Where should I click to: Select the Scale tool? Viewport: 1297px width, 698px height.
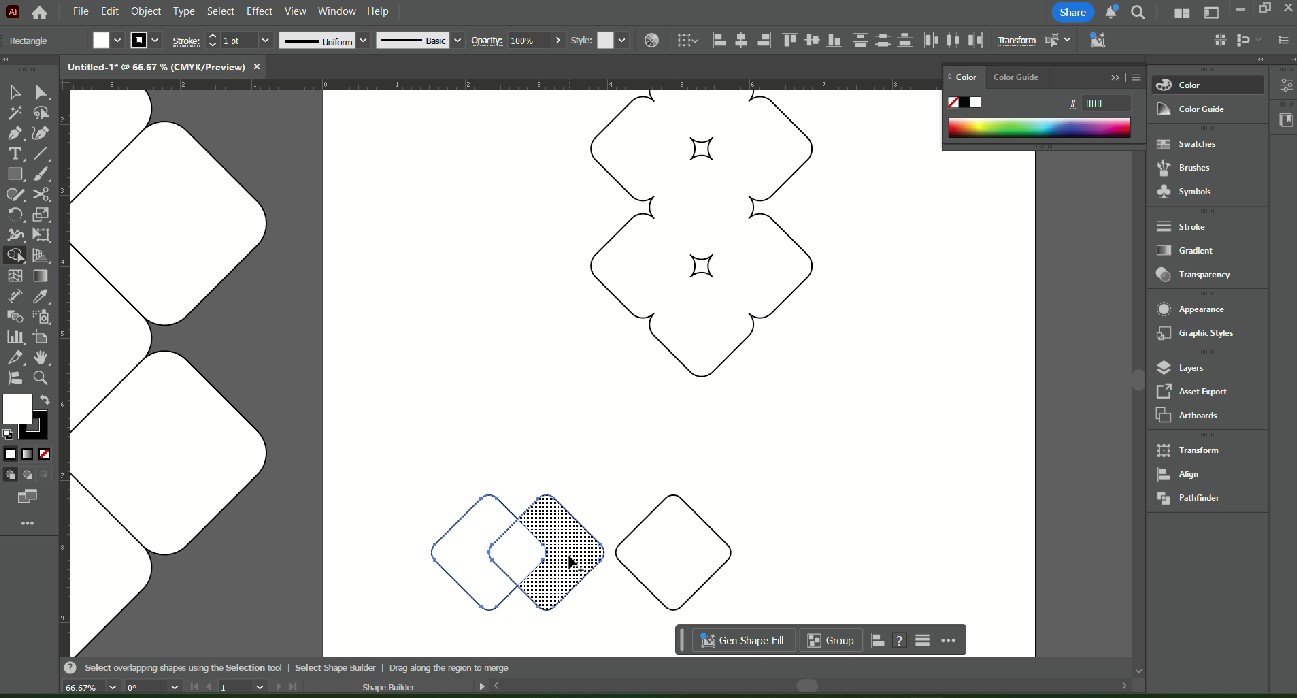(41, 214)
